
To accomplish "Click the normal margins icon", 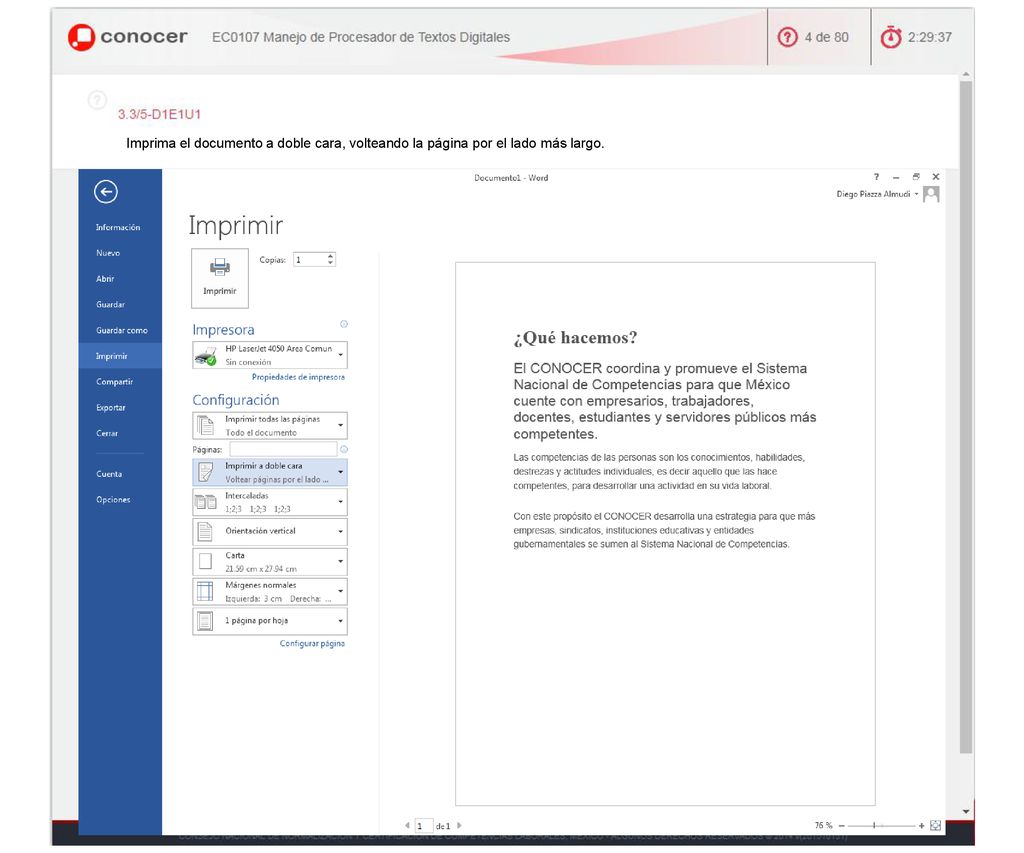I will (205, 591).
